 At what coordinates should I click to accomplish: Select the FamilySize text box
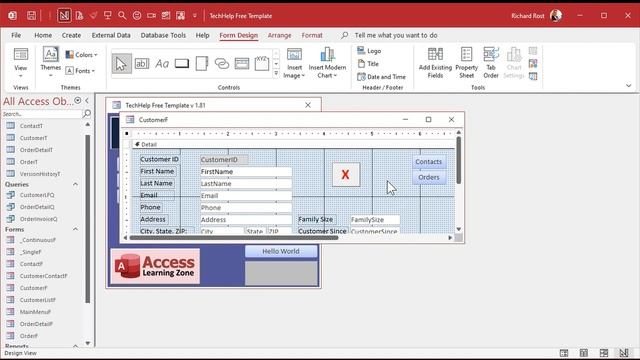pos(375,220)
